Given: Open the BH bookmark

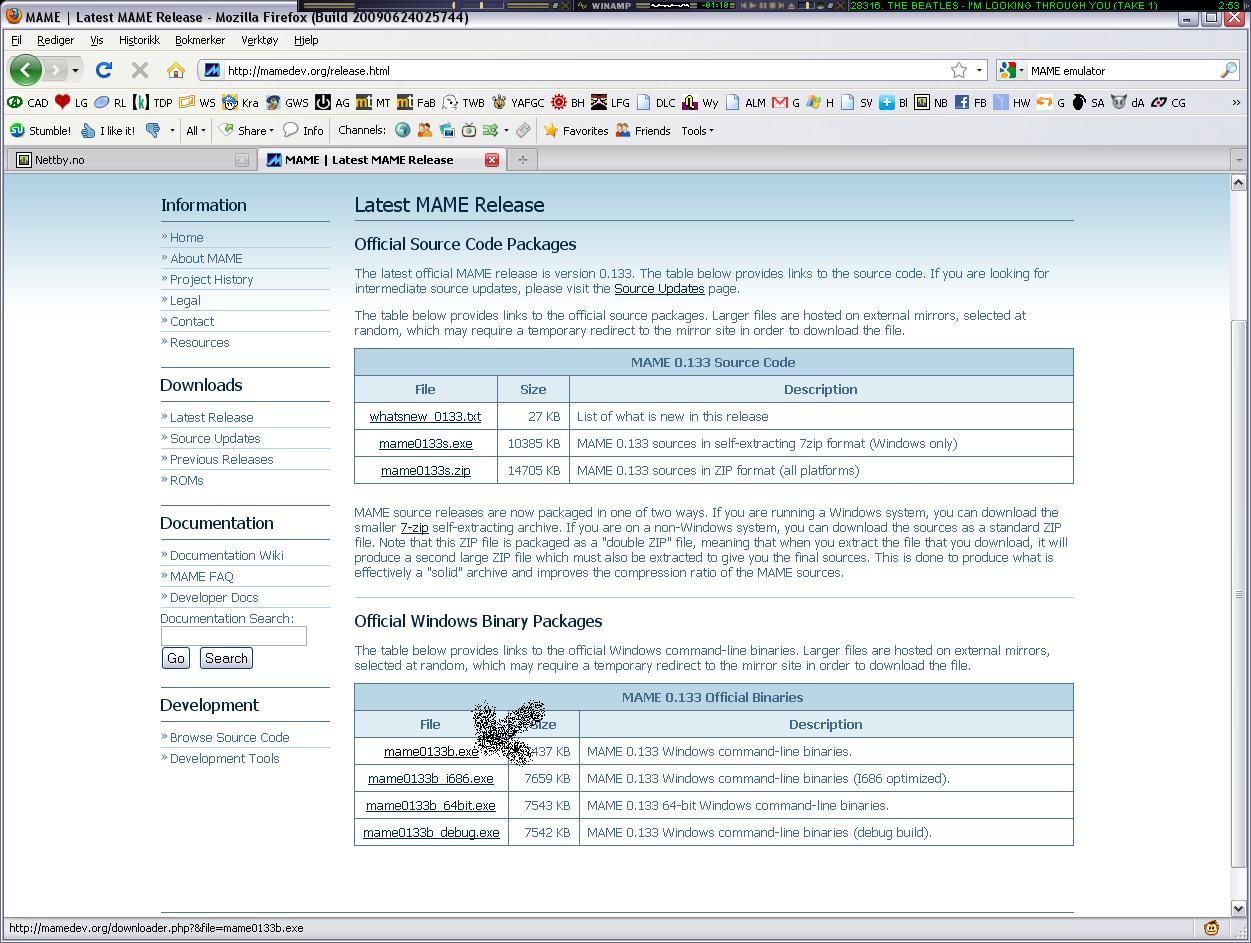Looking at the screenshot, I should pos(568,102).
